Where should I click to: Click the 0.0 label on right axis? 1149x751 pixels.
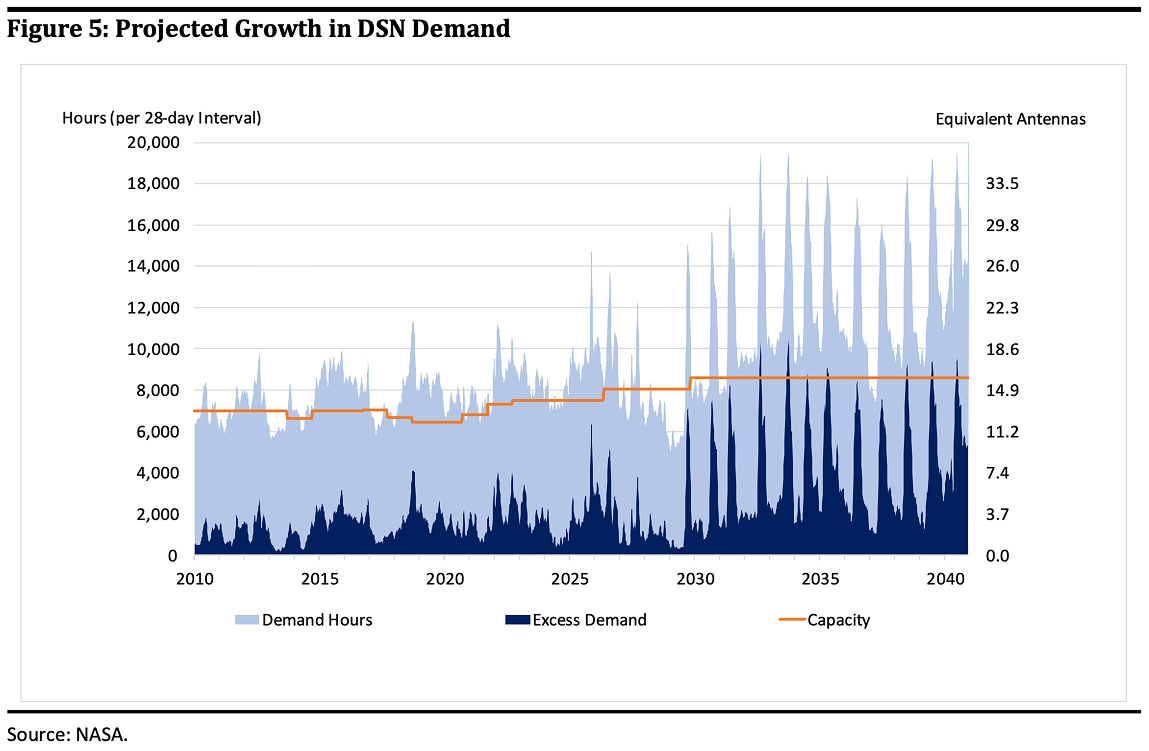tap(1001, 555)
